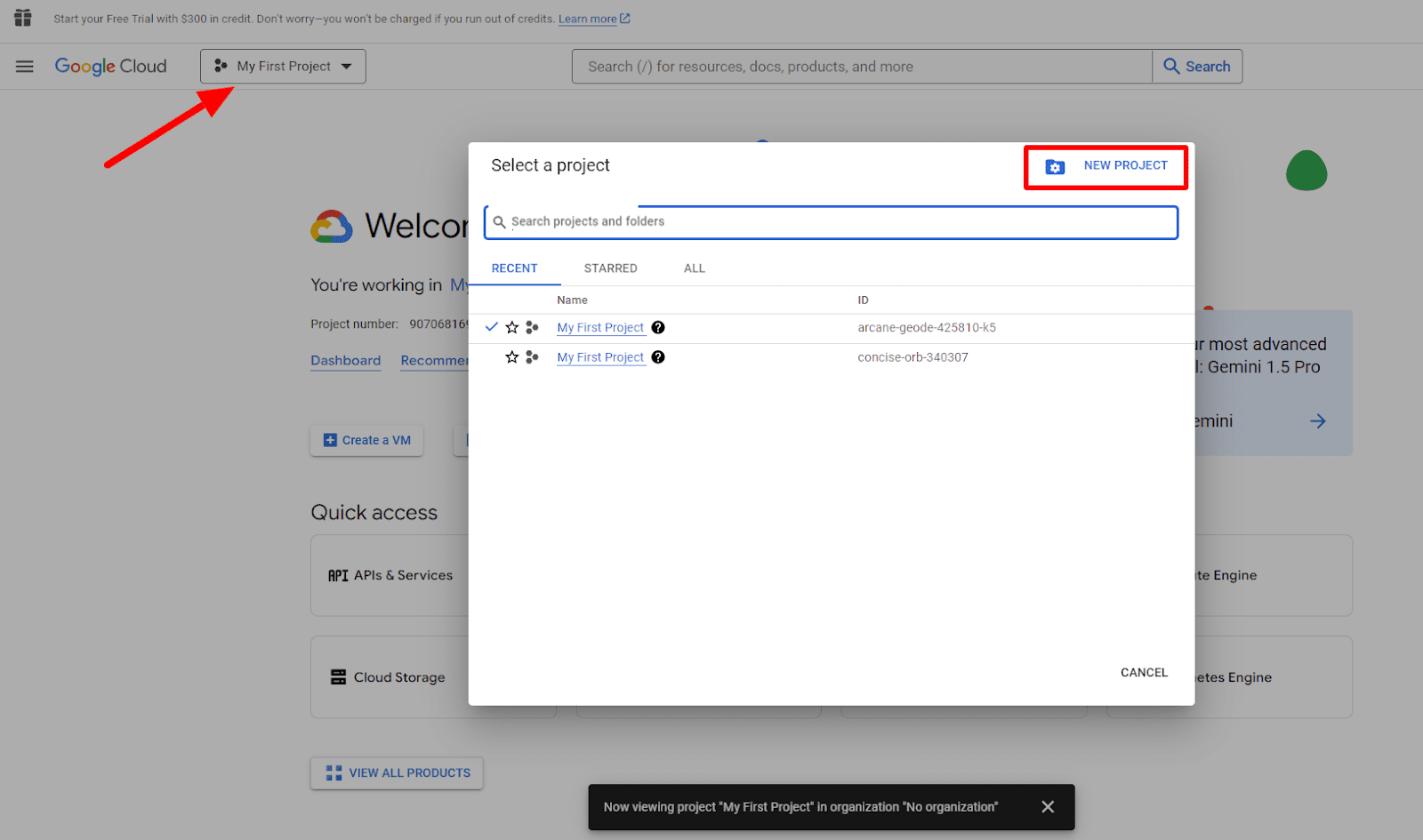Click the blue Search button in header
The width and height of the screenshot is (1423, 840).
coord(1197,67)
